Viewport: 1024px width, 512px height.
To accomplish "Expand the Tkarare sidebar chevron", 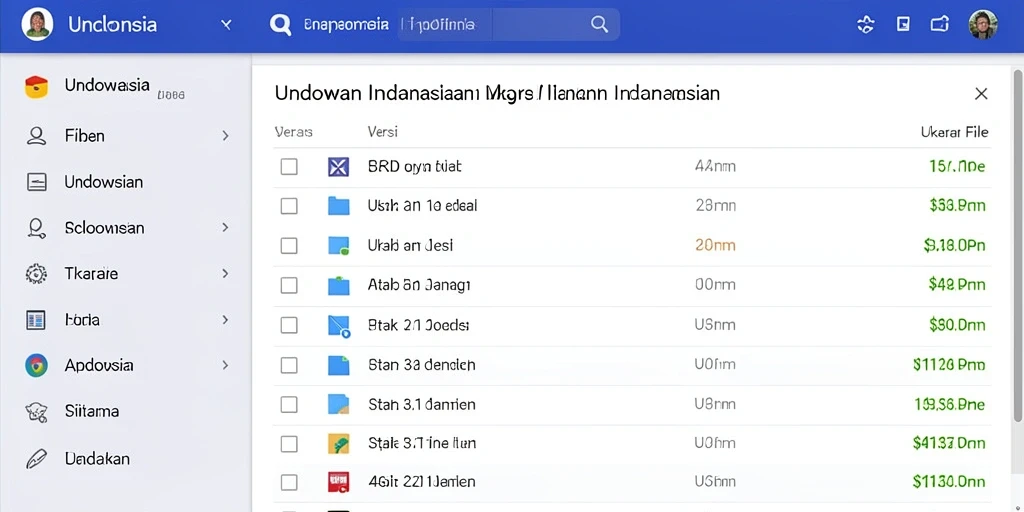I will tap(225, 273).
